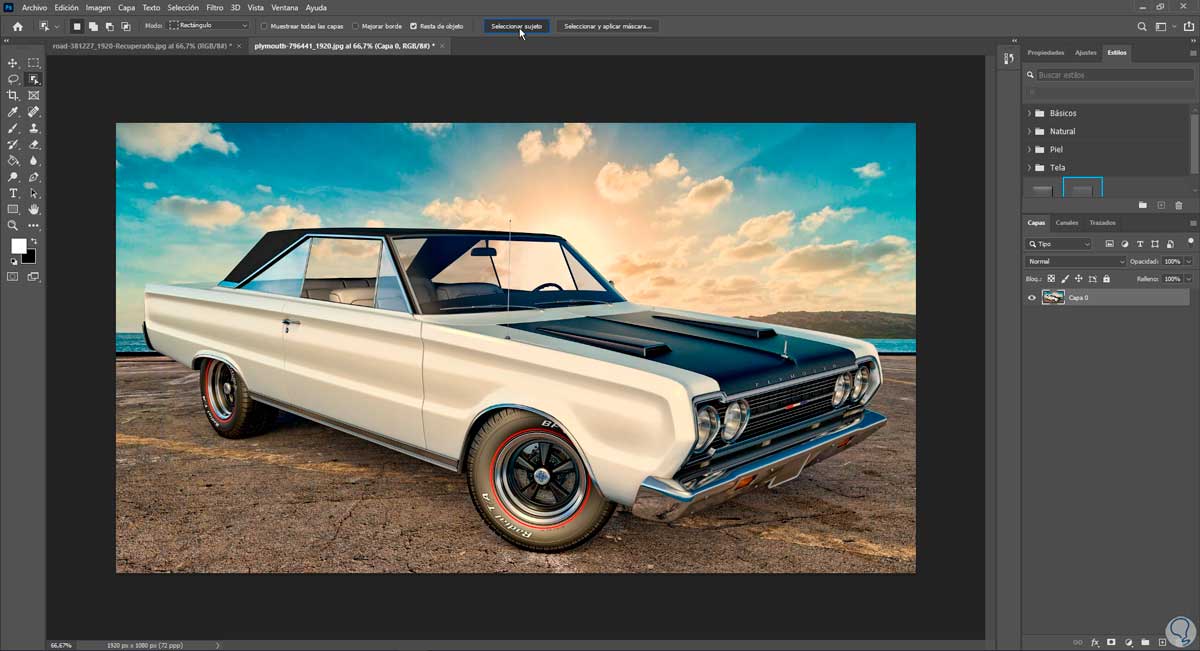Image resolution: width=1200 pixels, height=651 pixels.
Task: Click the Zoom tool in toolbar
Action: click(x=13, y=226)
